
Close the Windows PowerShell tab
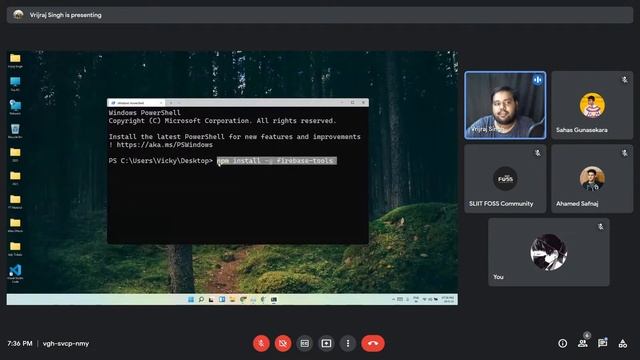161,103
